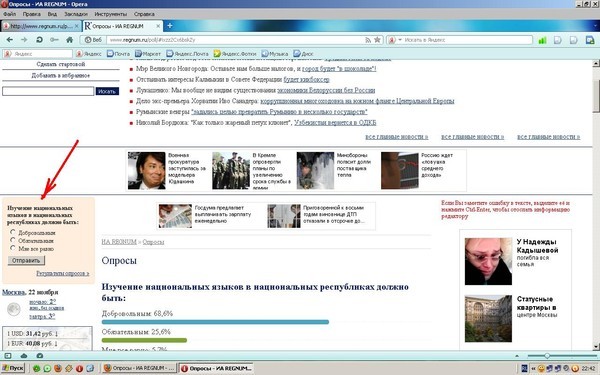Open the Опросы breadcrumb link
This screenshot has width=600, height=375.
pyautogui.click(x=153, y=242)
